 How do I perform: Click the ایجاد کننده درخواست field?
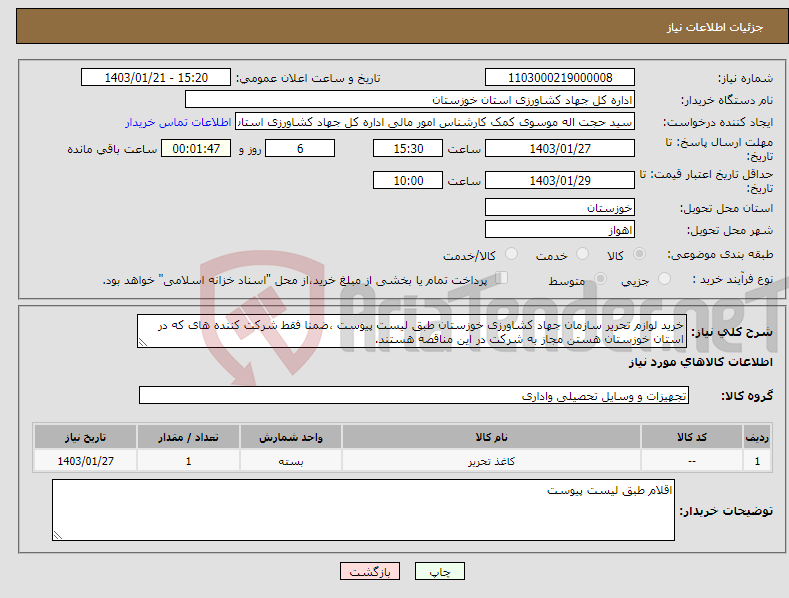pyautogui.click(x=435, y=122)
